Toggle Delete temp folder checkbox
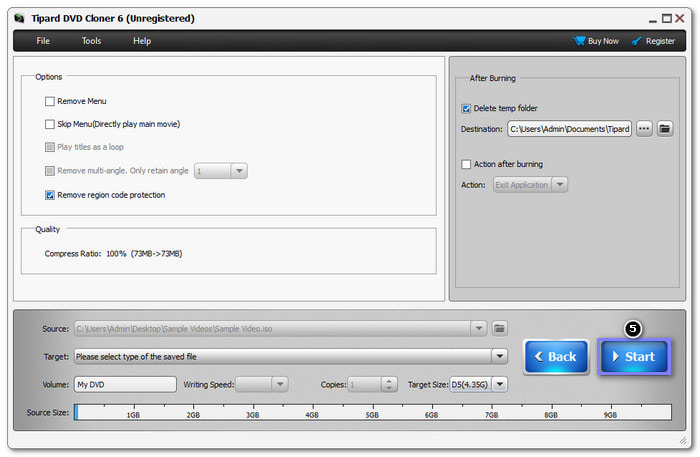The image size is (700, 457). tap(466, 109)
